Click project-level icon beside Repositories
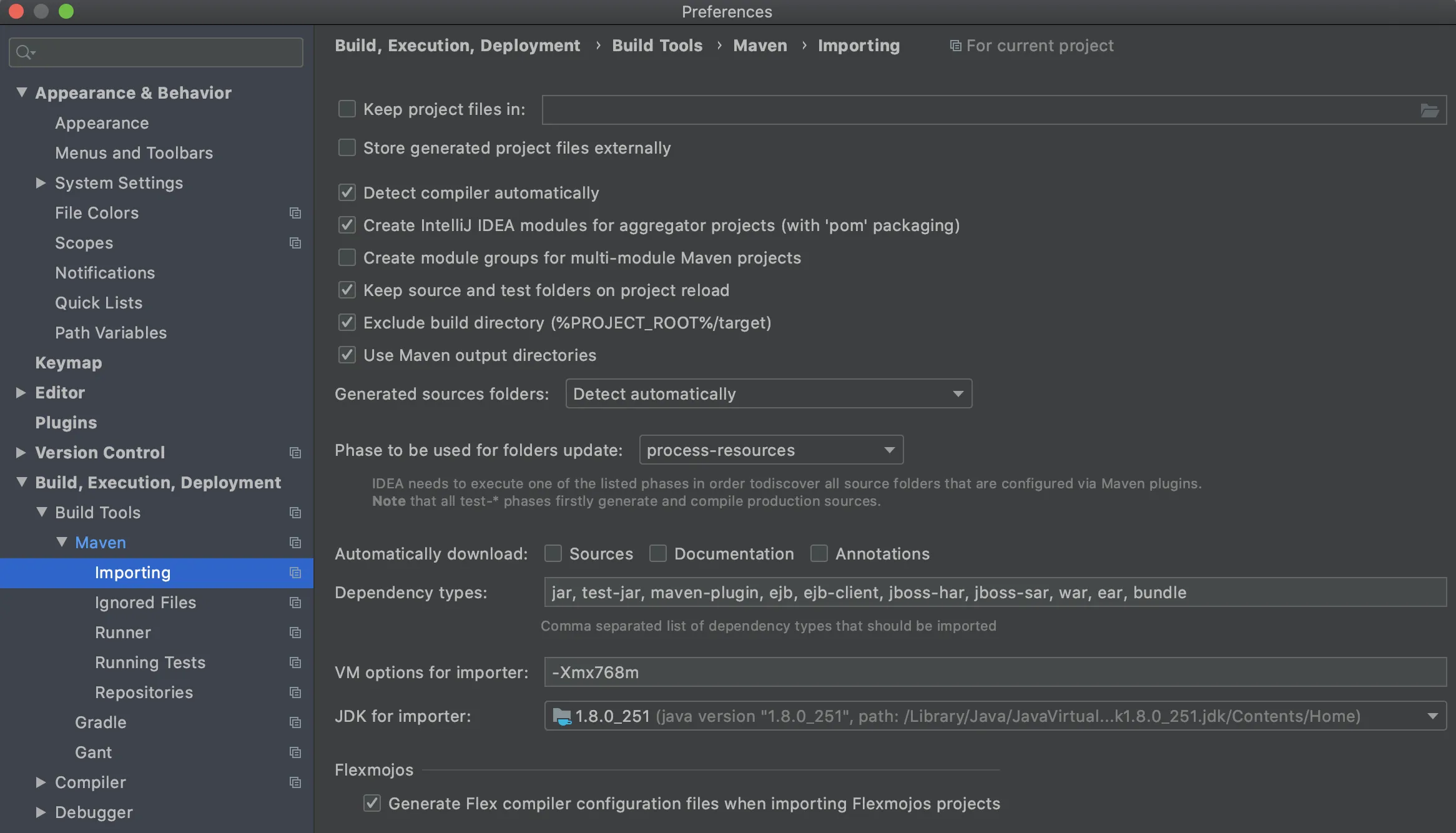The width and height of the screenshot is (1456, 833). pyautogui.click(x=295, y=693)
